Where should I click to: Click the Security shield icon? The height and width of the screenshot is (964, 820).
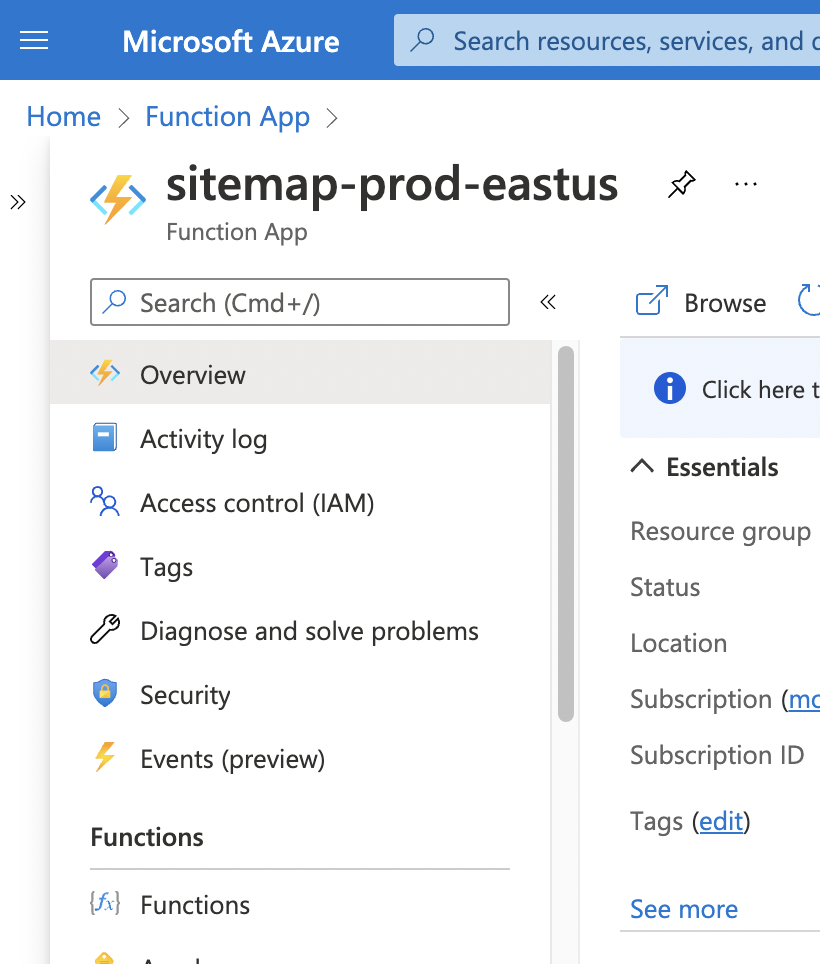point(105,693)
